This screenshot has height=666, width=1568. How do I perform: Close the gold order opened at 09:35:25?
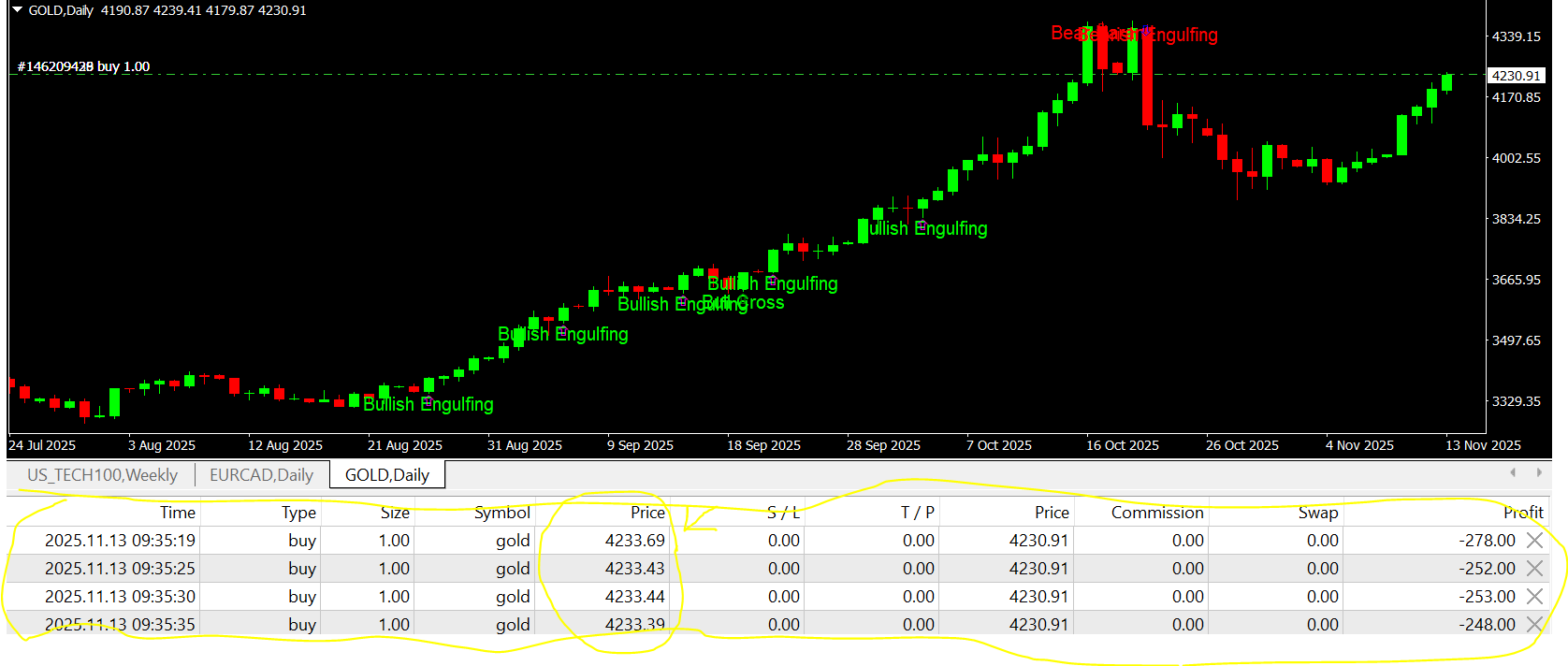click(x=1534, y=568)
